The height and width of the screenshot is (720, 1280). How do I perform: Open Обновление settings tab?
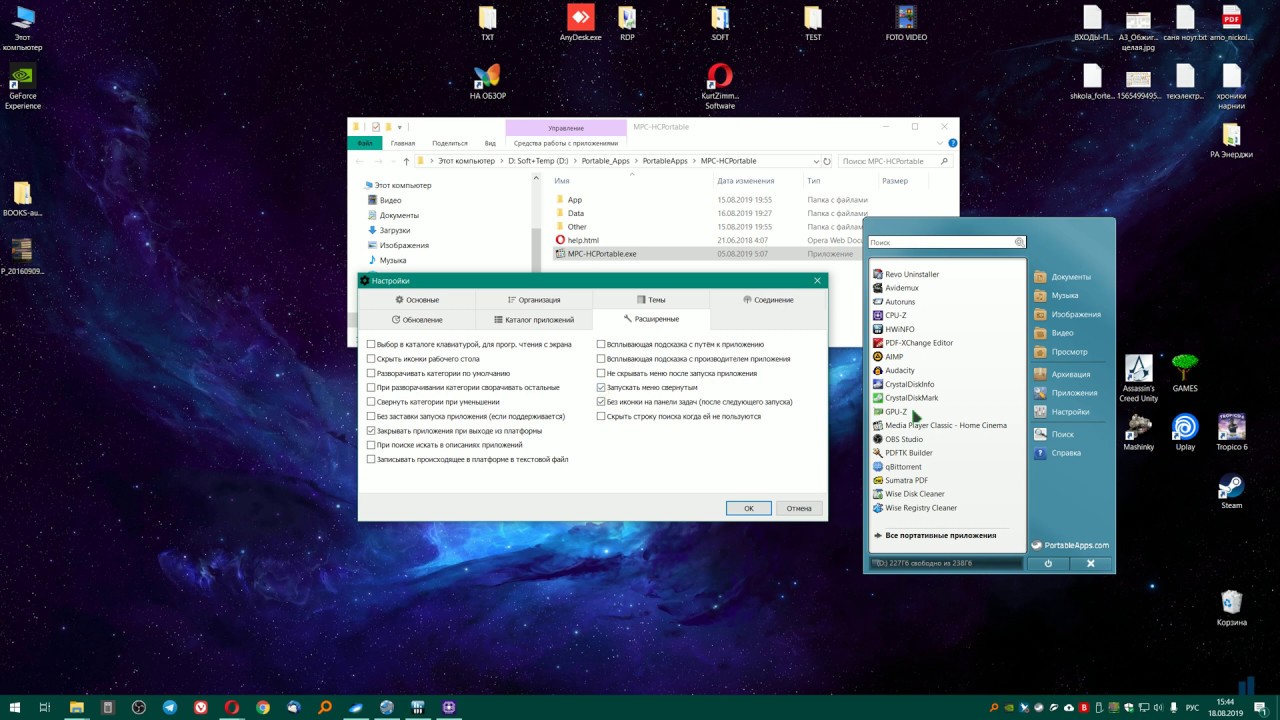(x=417, y=319)
